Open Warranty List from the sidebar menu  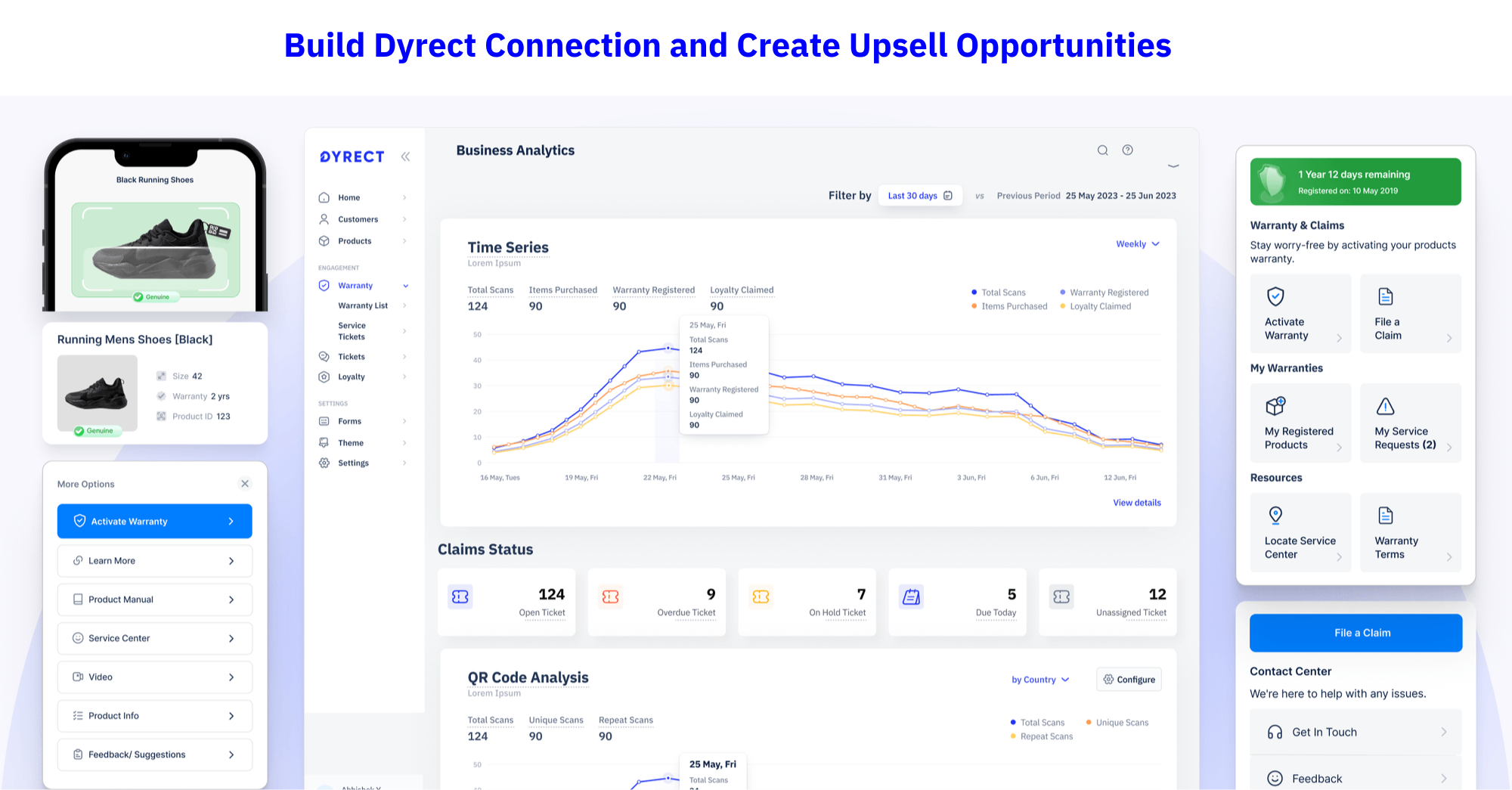point(363,305)
